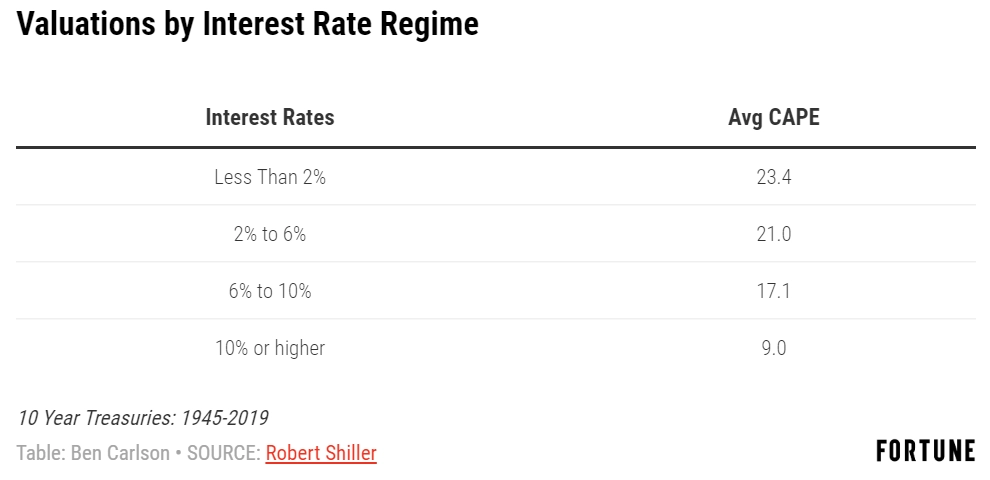Click the Valuations by Interest Rate Regime title
The image size is (990, 480).
[248, 24]
